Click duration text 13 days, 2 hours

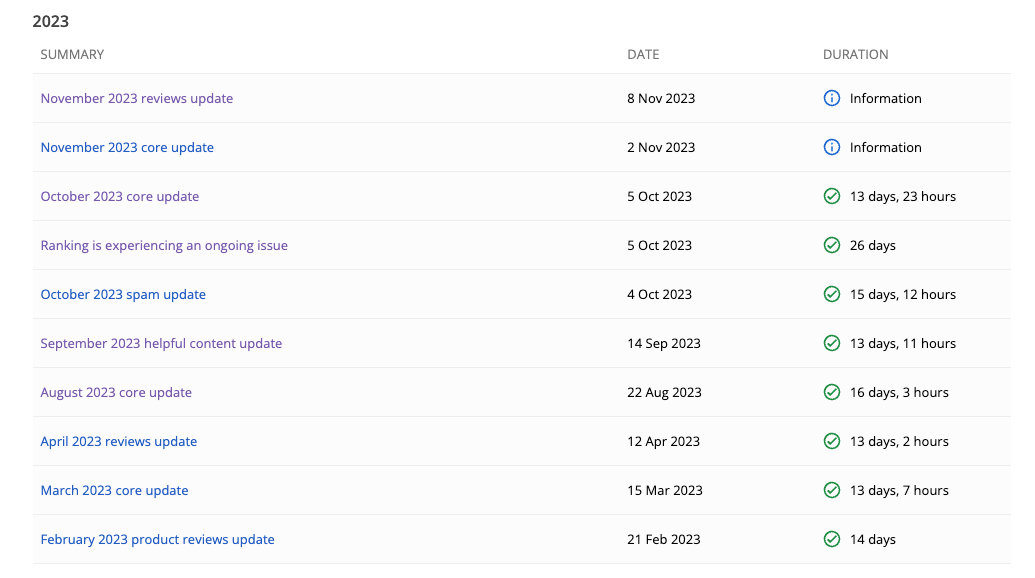899,441
